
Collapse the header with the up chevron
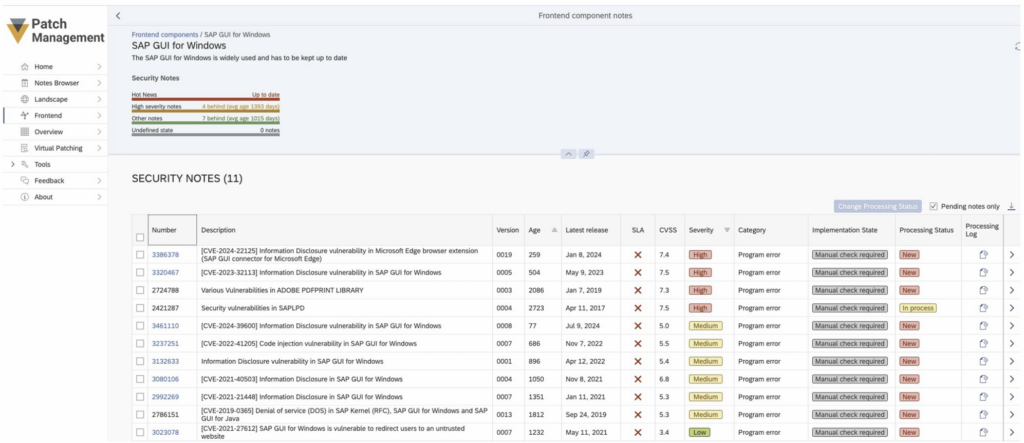click(x=567, y=155)
